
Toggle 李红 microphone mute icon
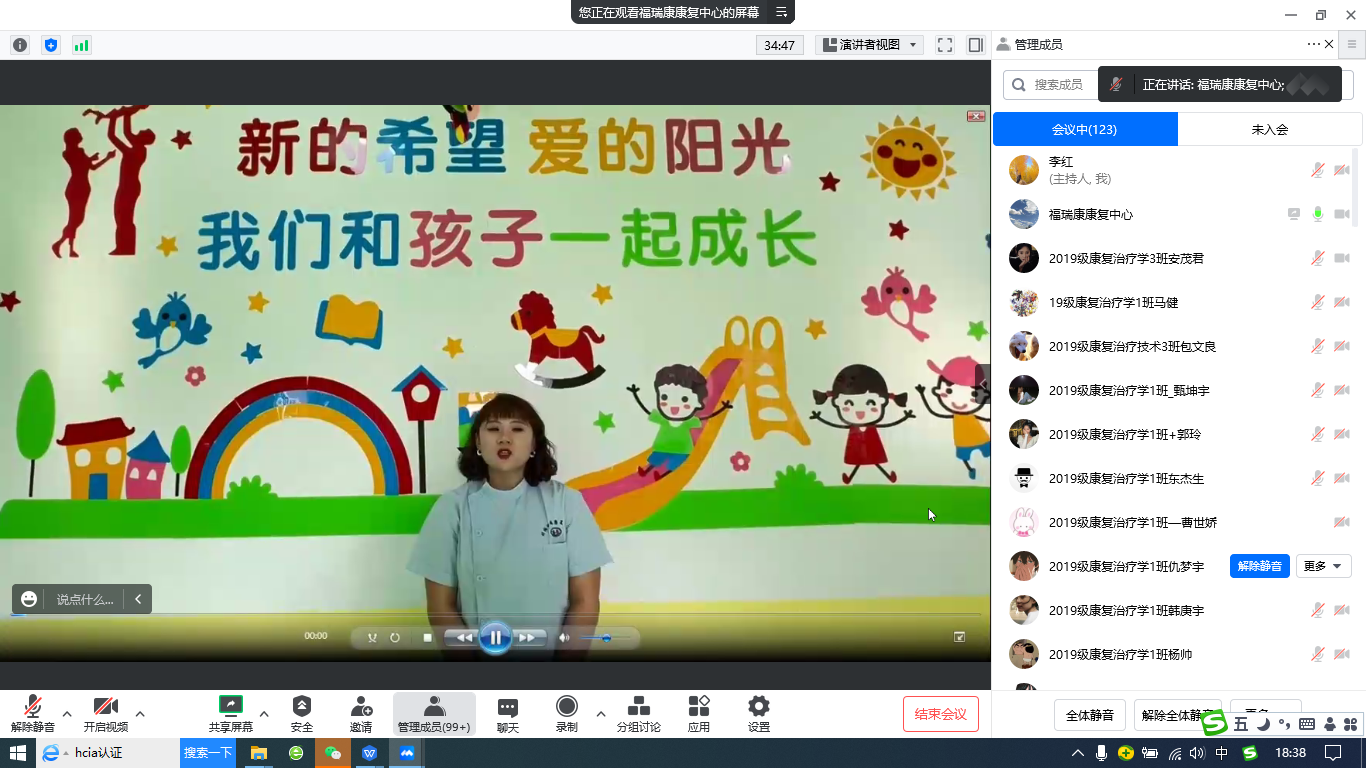[x=1318, y=171]
